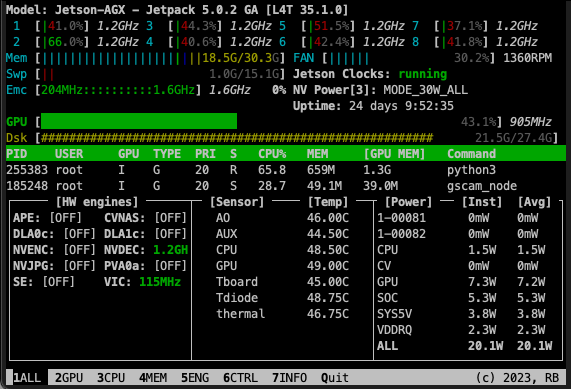The width and height of the screenshot is (571, 389).
Task: Click the (c) 2023, RB credit
Action: 517,378
